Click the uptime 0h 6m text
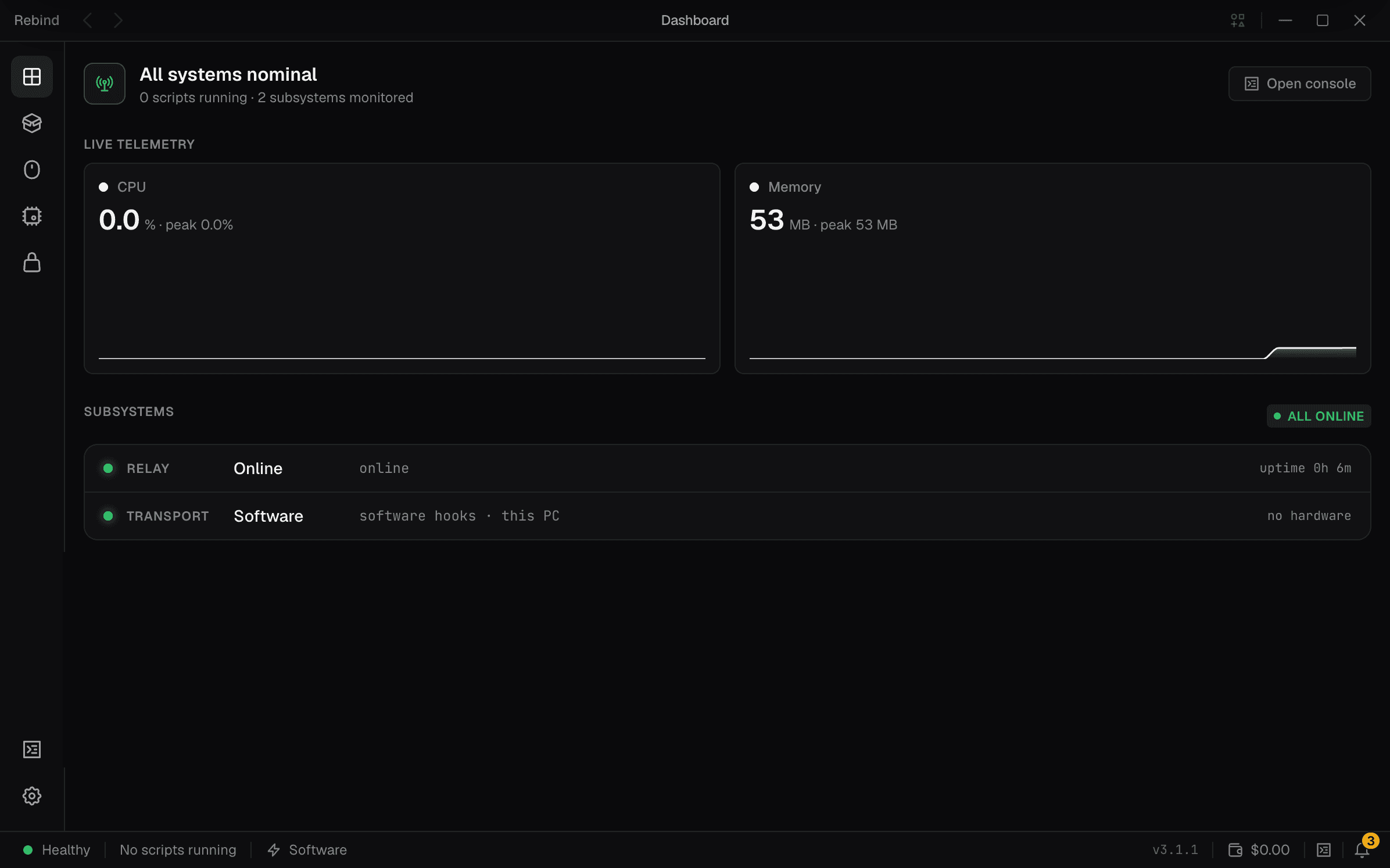Screen dimensions: 1390x868 point(1305,468)
